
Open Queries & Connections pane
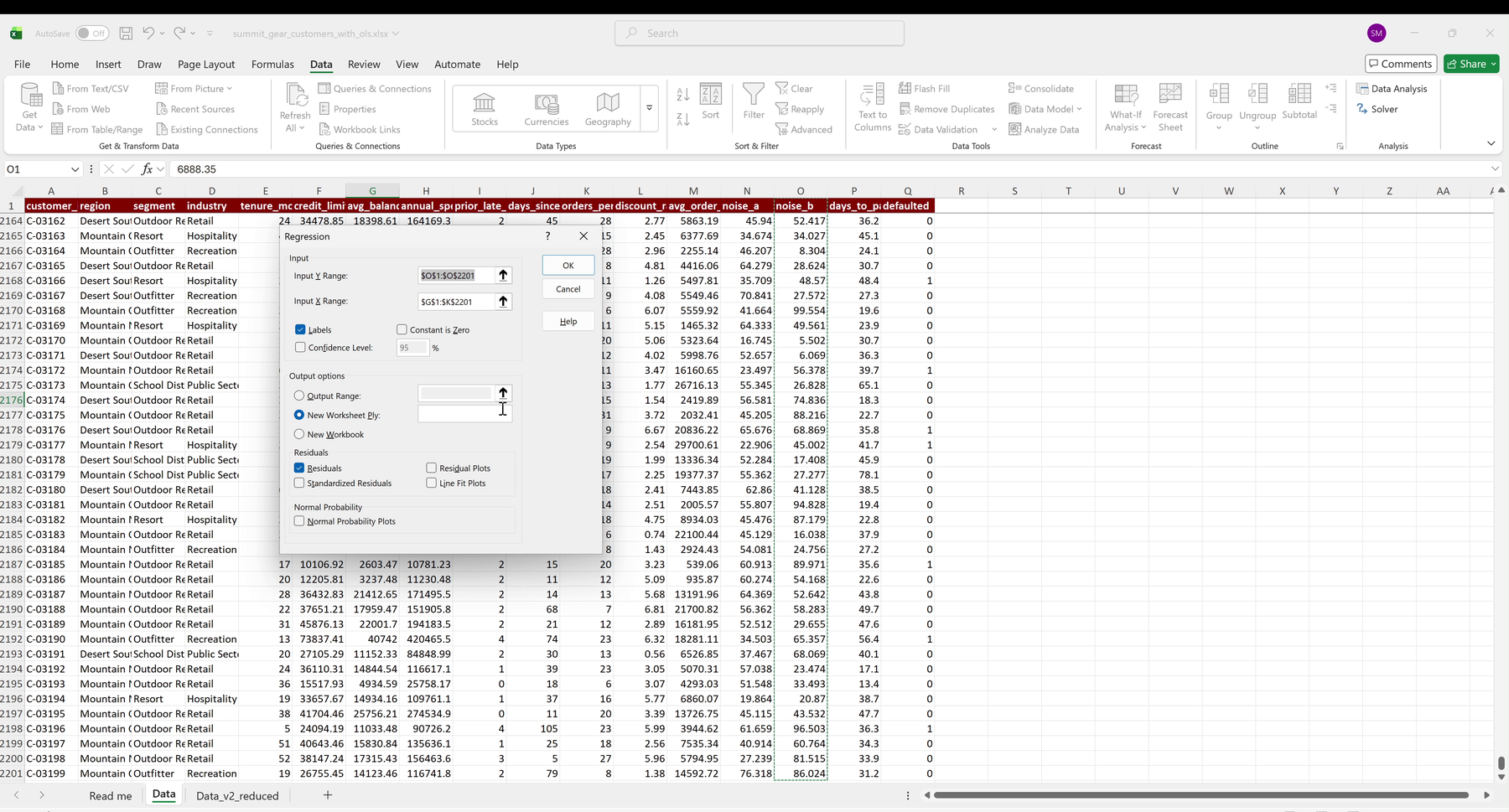tap(375, 89)
